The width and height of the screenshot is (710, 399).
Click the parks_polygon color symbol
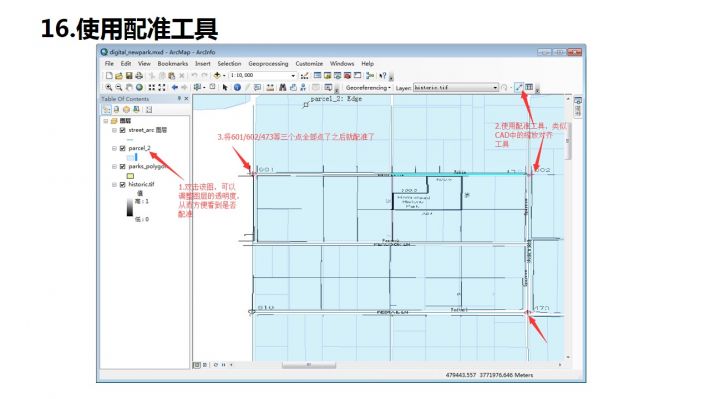130,176
